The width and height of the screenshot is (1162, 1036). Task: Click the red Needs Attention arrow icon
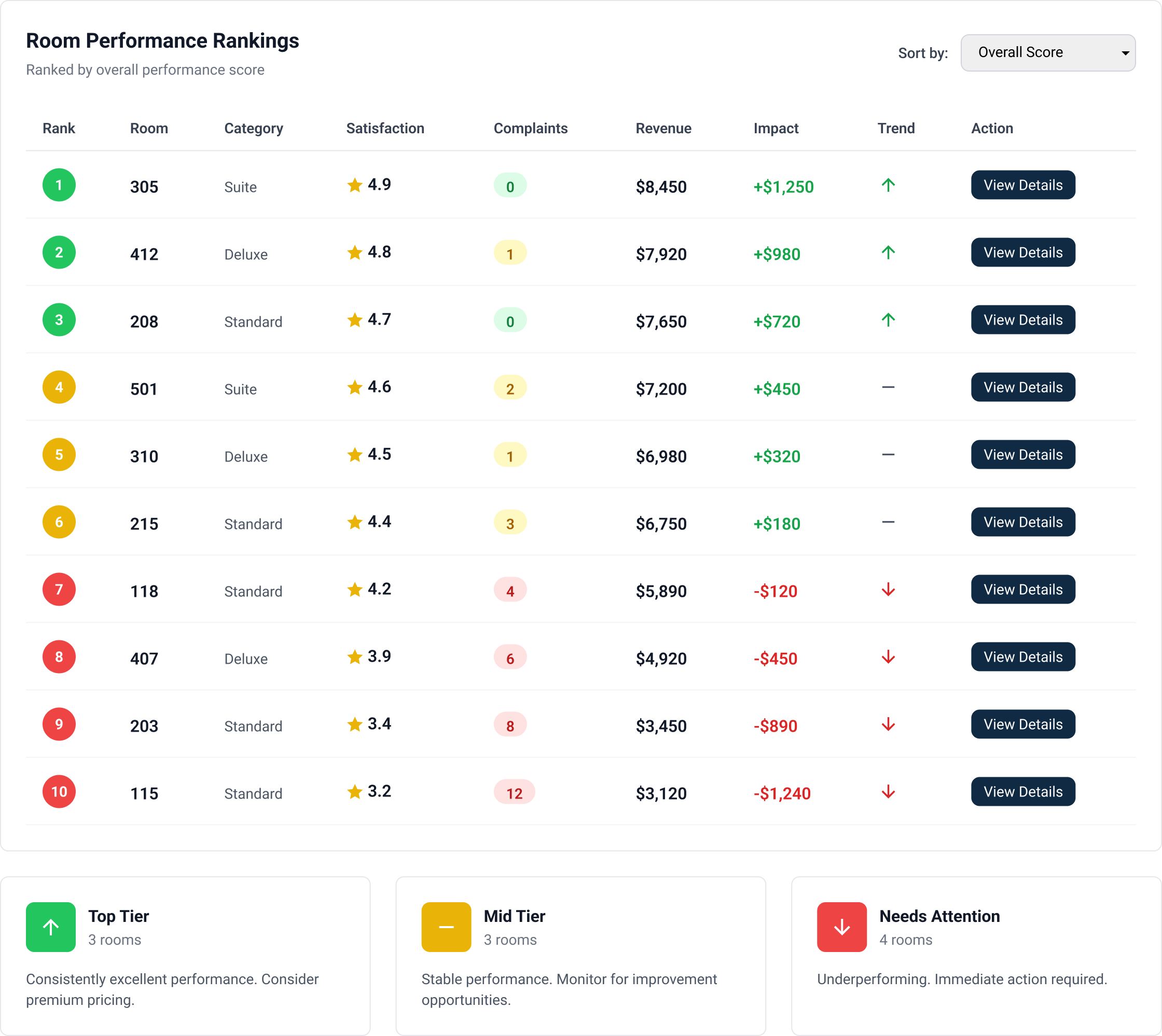841,927
